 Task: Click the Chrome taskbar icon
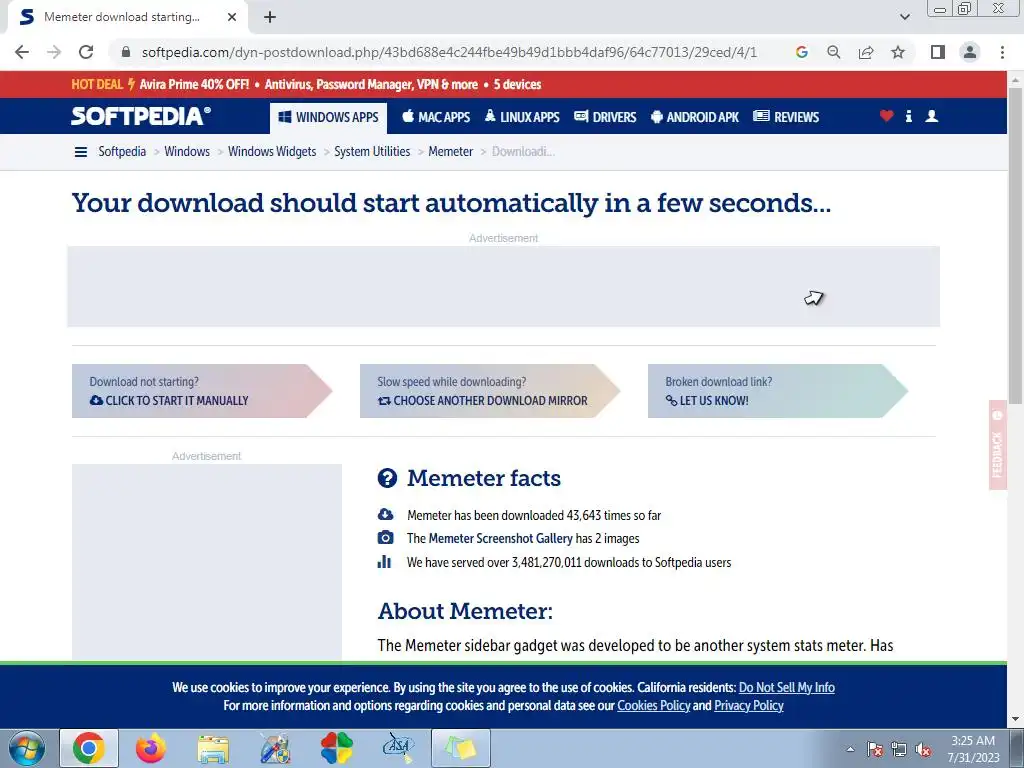point(89,748)
